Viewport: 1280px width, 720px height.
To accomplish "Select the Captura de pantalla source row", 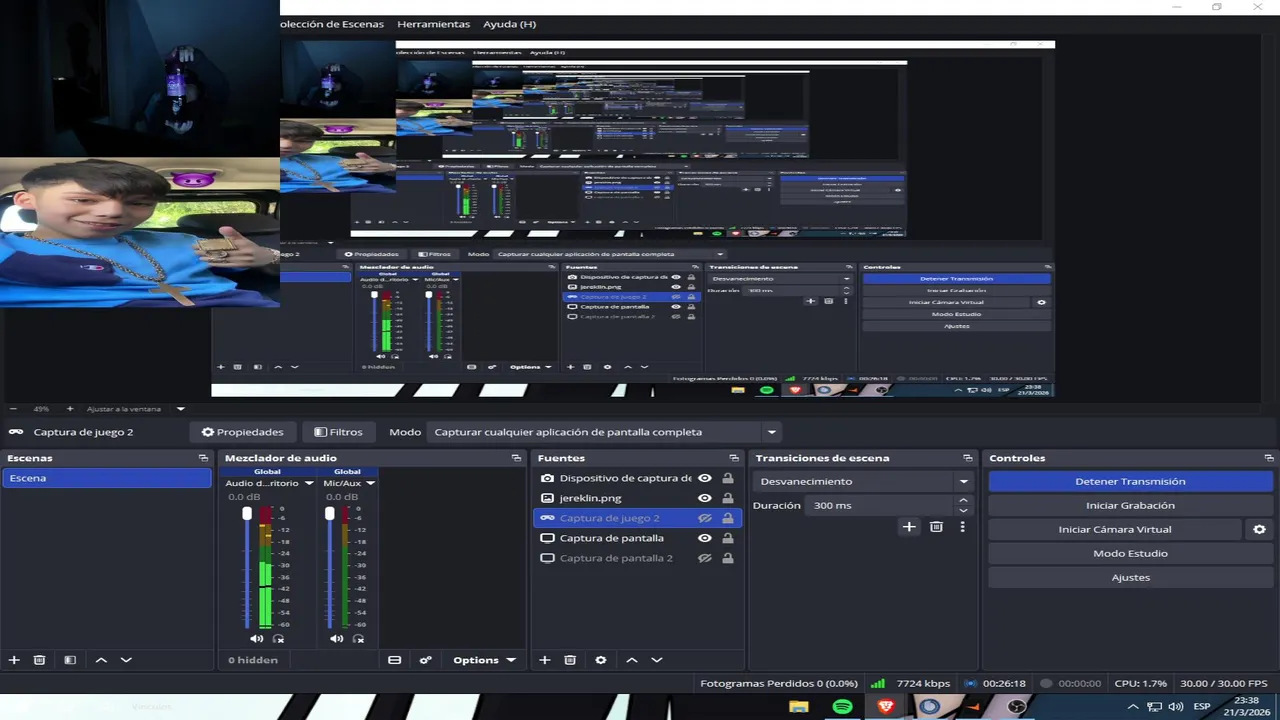I will [x=637, y=538].
